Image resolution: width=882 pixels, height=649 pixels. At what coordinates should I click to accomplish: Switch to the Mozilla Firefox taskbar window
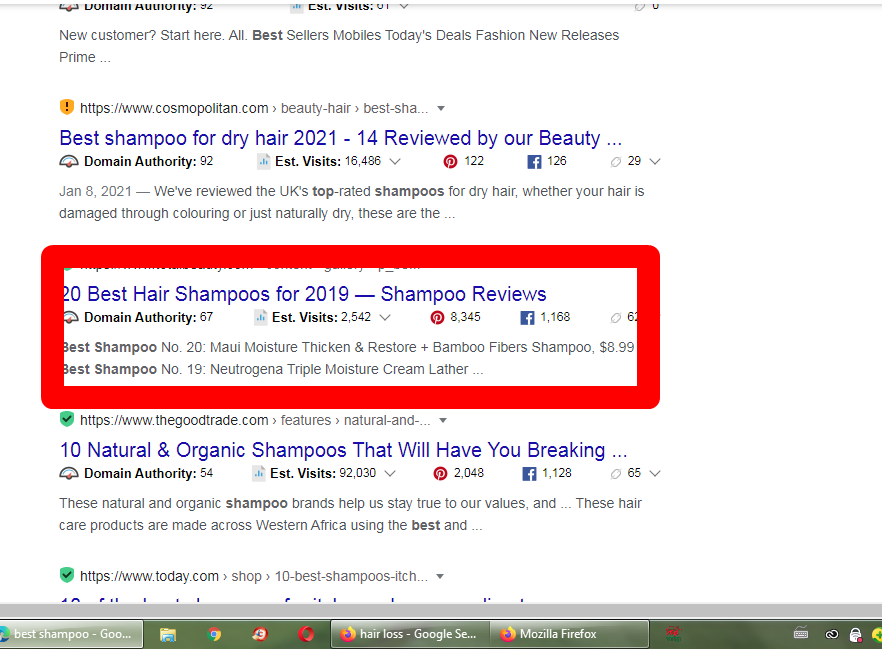(568, 633)
